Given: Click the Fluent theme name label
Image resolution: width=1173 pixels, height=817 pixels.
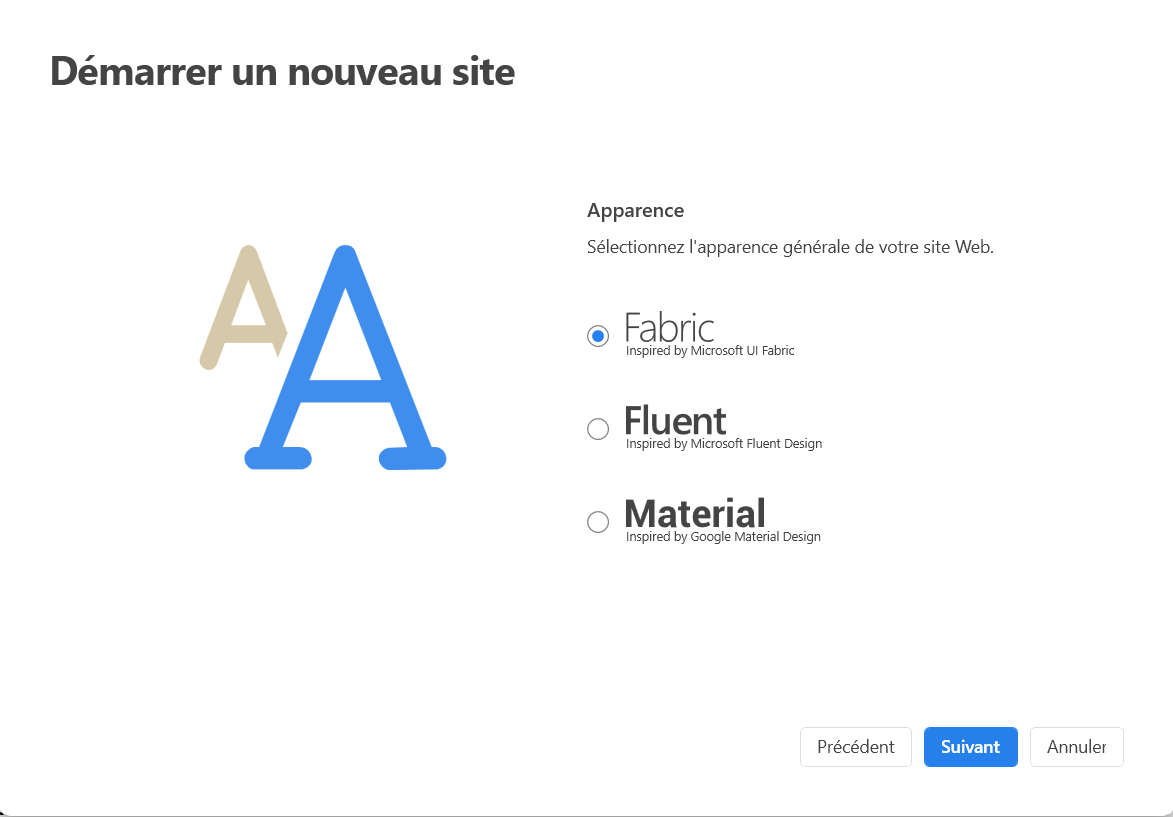Looking at the screenshot, I should [x=675, y=420].
